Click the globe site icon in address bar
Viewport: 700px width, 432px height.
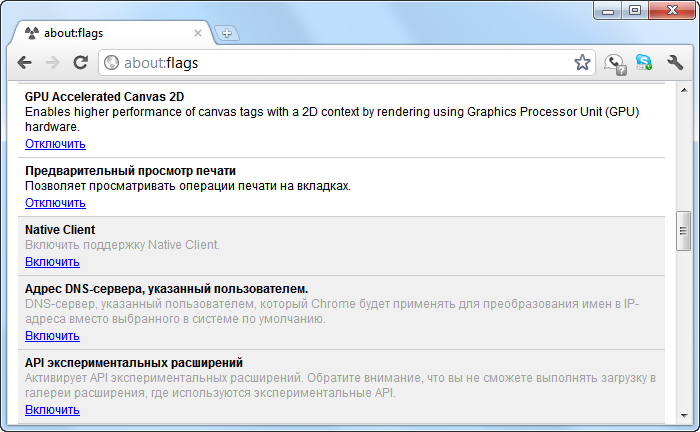coord(111,63)
